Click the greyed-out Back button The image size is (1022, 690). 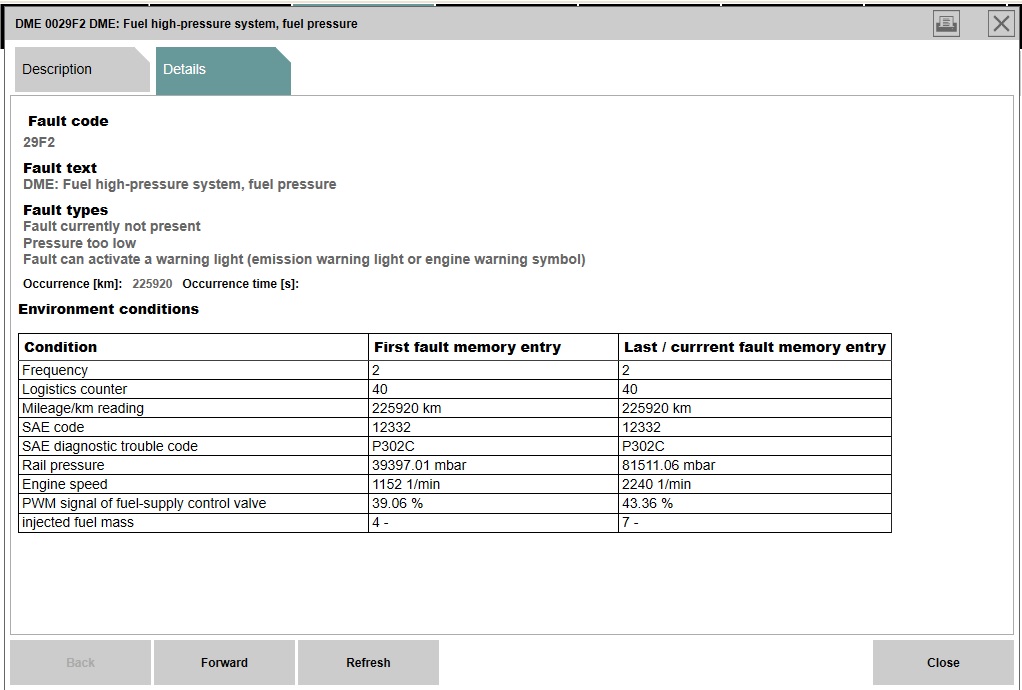click(80, 662)
